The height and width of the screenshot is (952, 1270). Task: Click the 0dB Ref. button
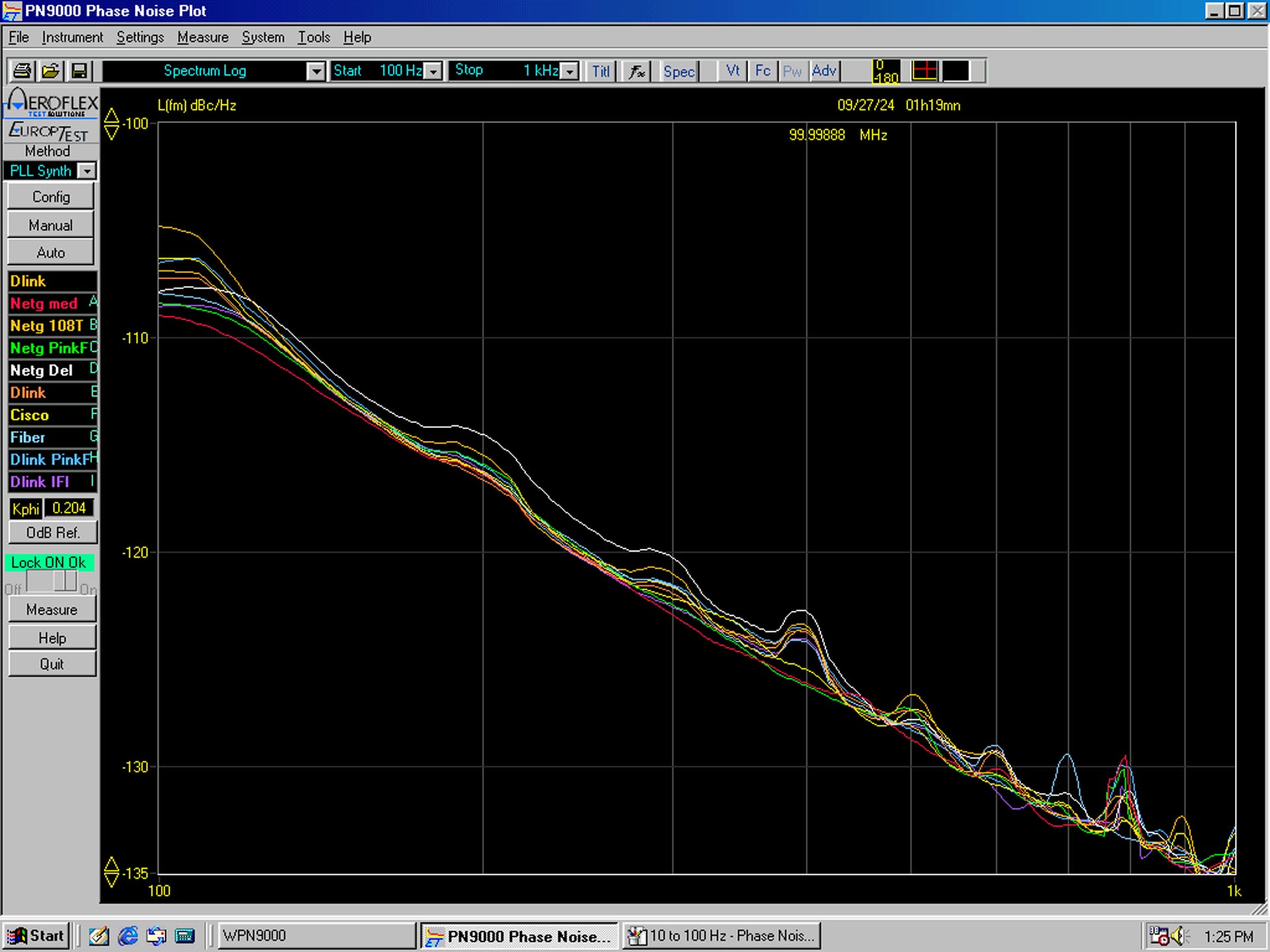tap(53, 532)
